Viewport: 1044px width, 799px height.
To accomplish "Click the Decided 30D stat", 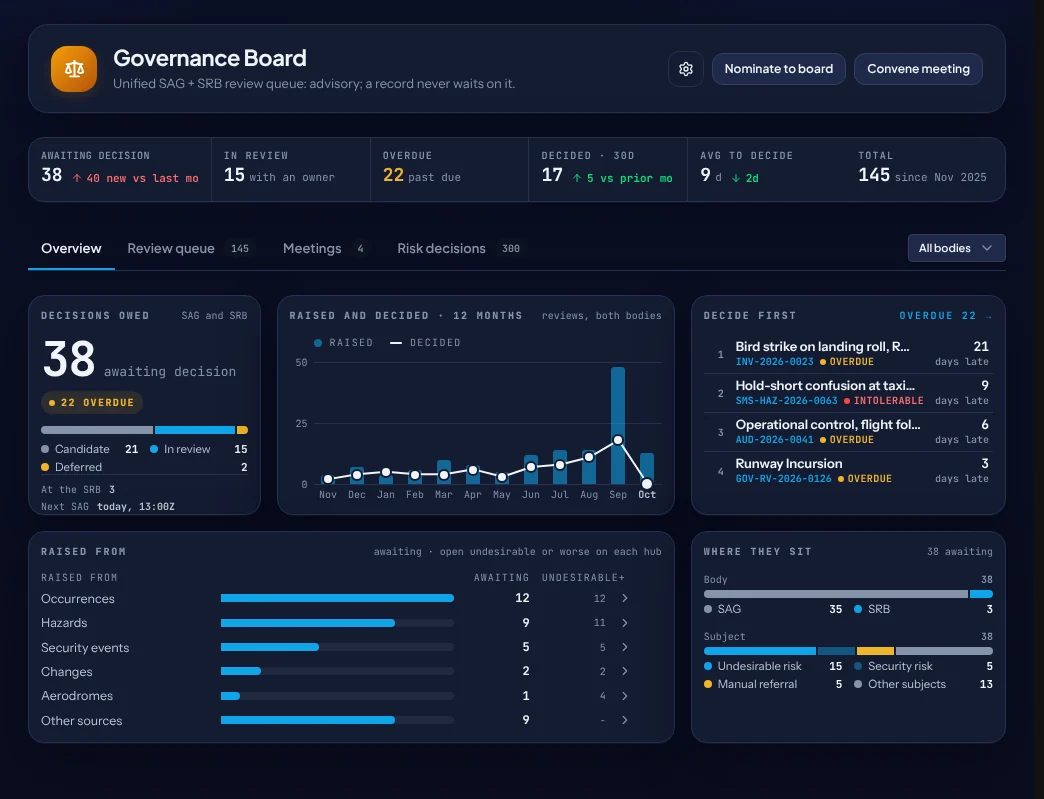I will click(x=608, y=169).
